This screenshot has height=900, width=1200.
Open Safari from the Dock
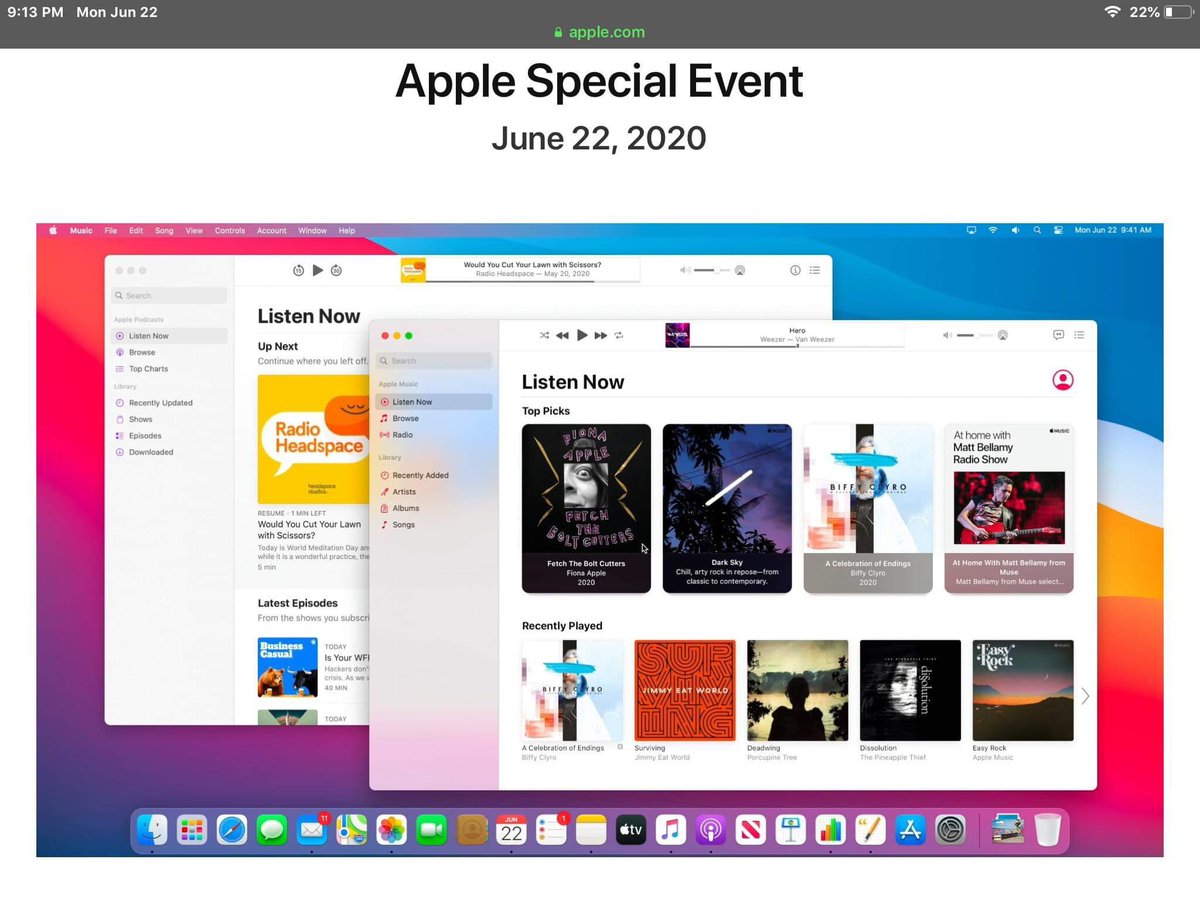click(232, 829)
